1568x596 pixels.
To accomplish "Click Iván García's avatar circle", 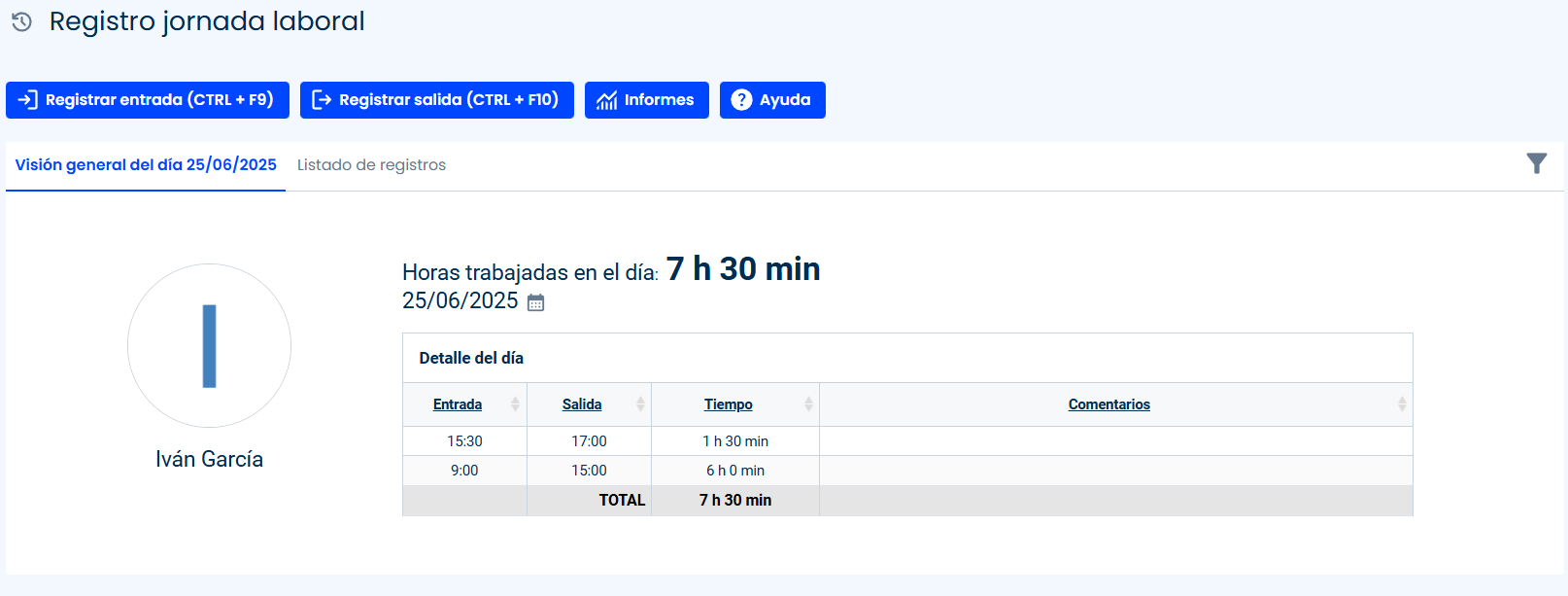I will (209, 345).
